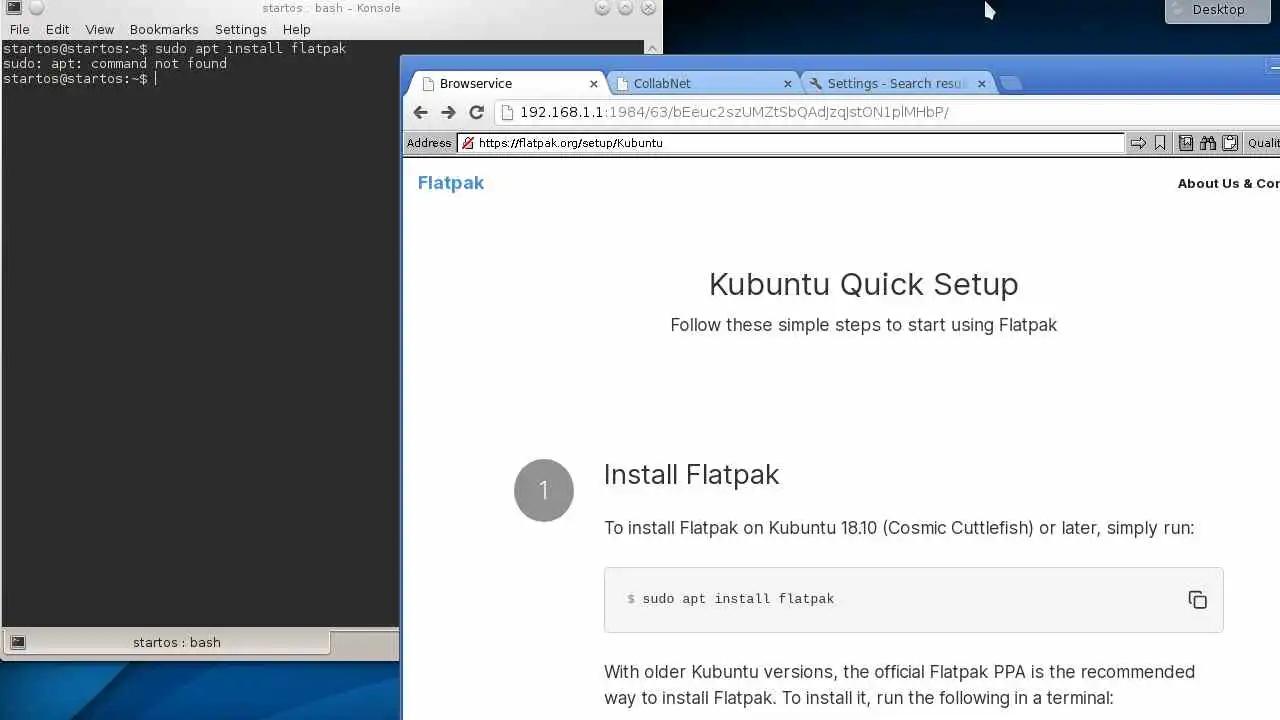Click the Desktop button at top right

(1217, 10)
